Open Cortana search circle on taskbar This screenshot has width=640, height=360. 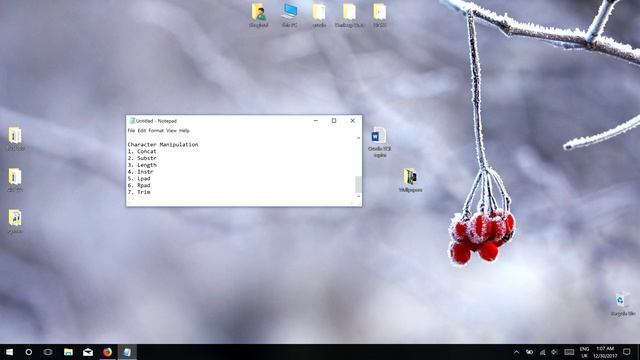click(29, 352)
